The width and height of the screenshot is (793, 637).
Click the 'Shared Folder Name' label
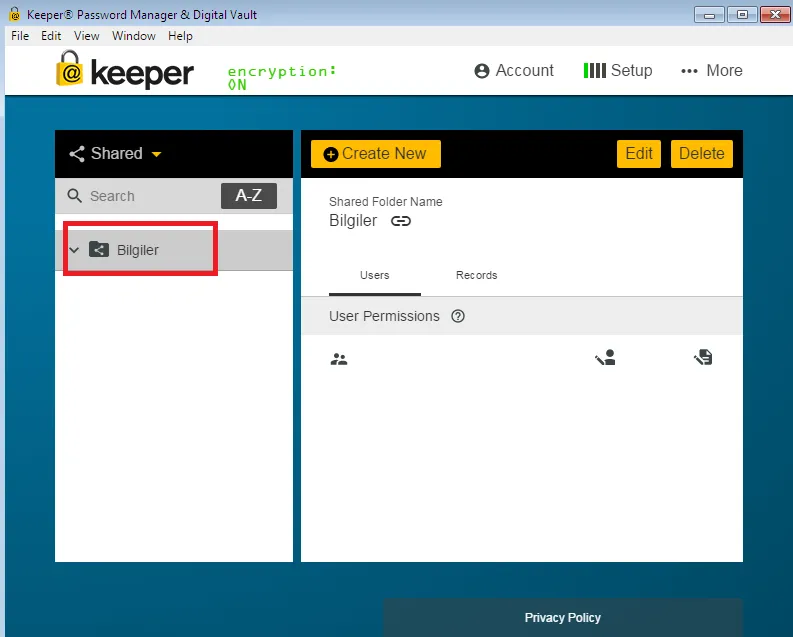385,202
